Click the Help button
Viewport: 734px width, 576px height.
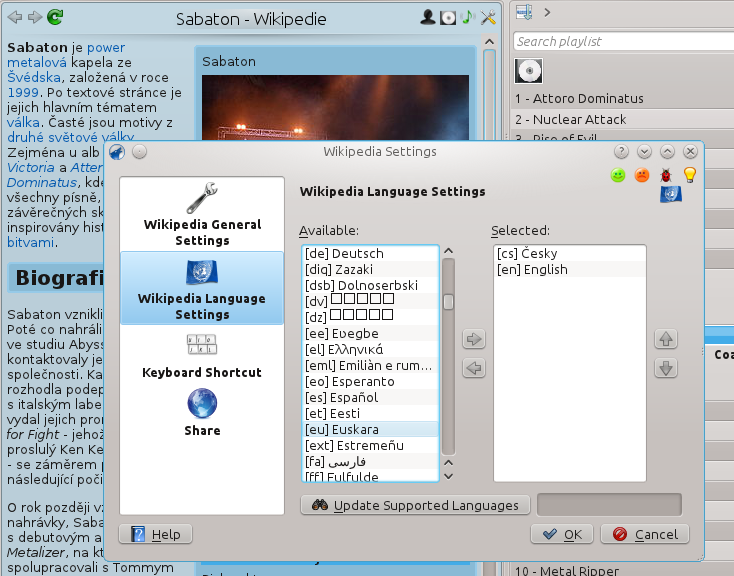pyautogui.click(x=155, y=534)
